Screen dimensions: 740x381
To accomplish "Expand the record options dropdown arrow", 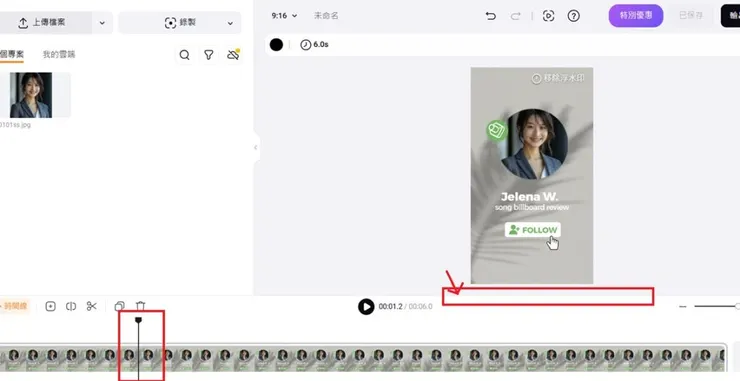I will [x=230, y=23].
